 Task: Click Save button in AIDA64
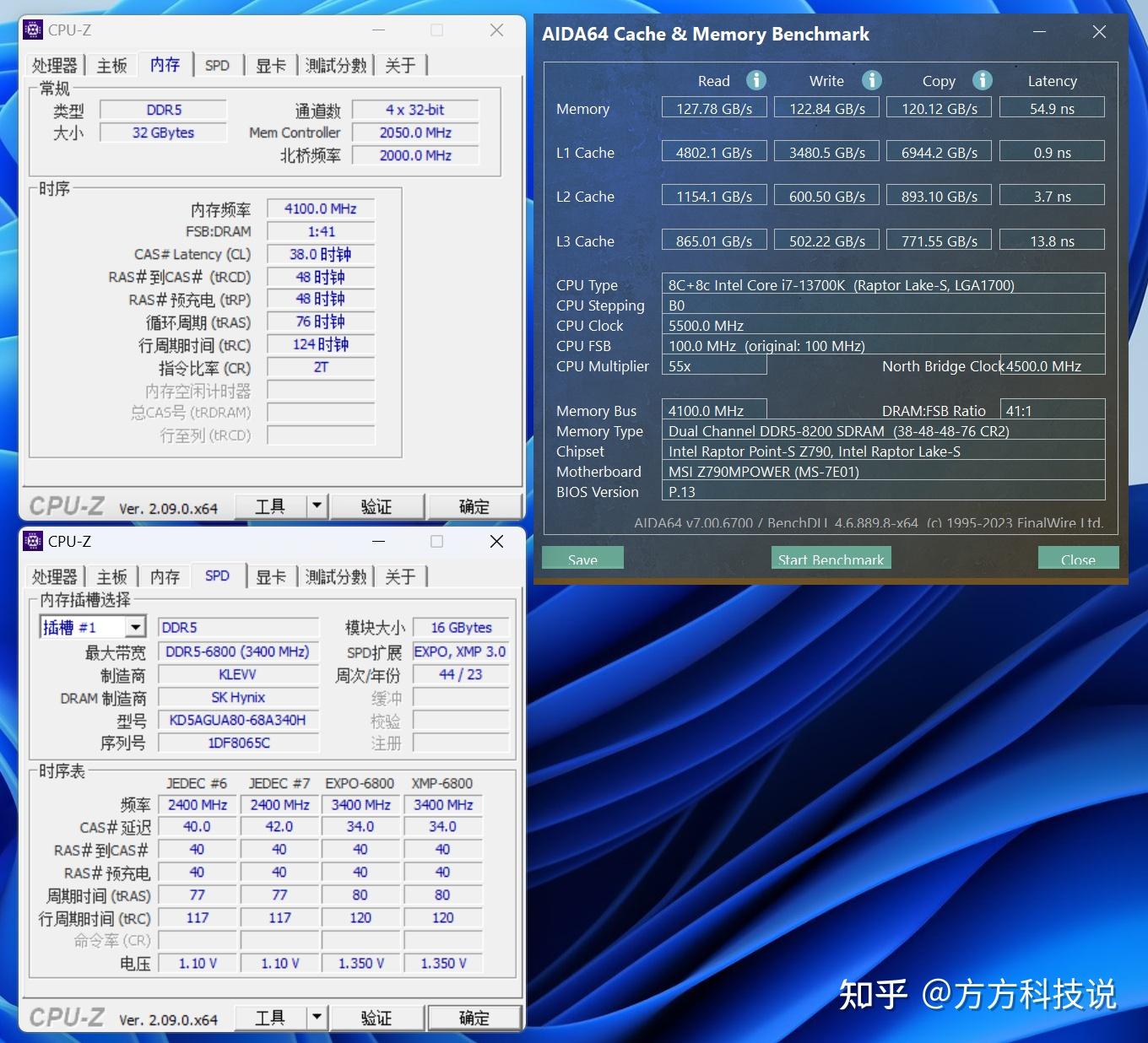582,559
